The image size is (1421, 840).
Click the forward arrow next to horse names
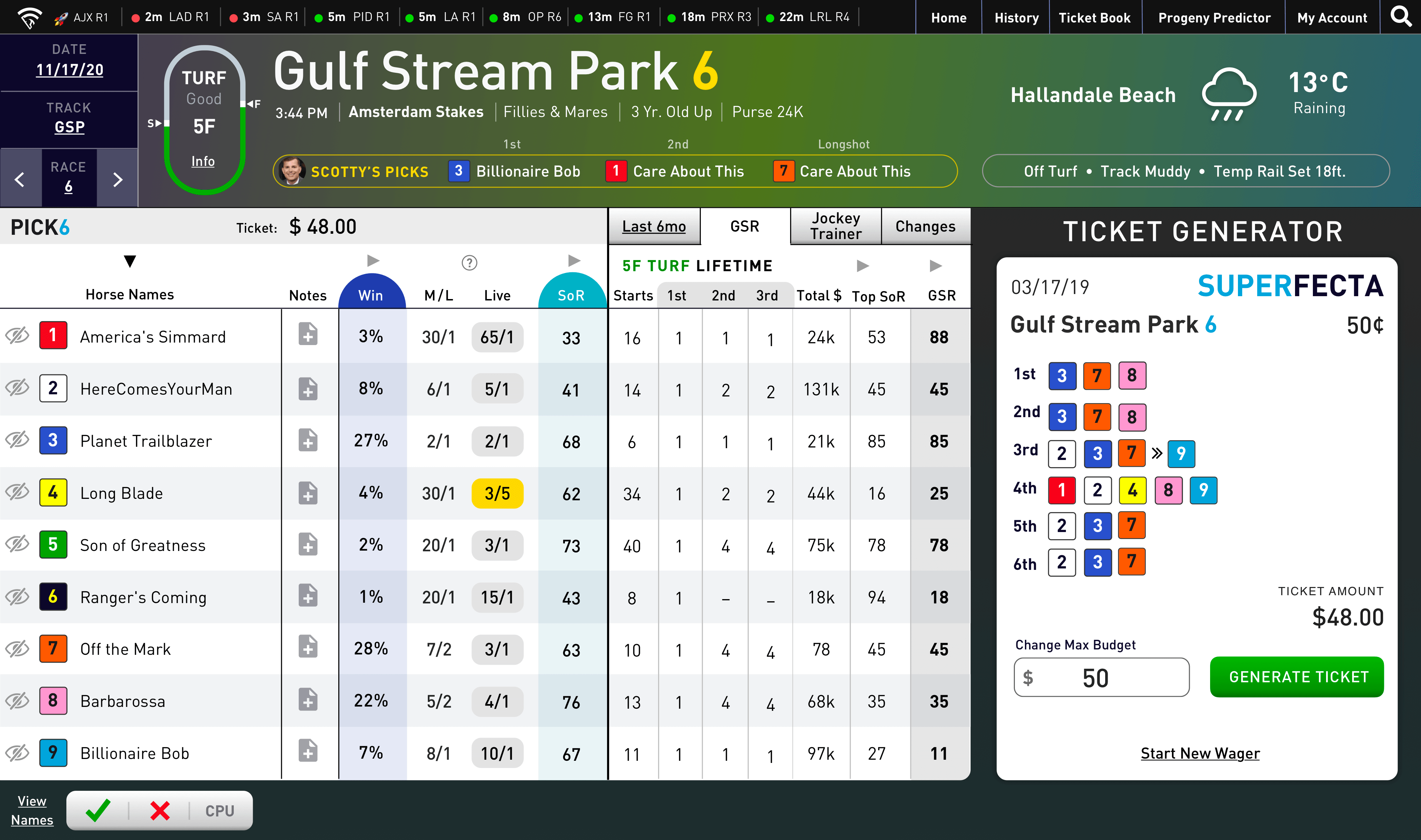[x=370, y=263]
